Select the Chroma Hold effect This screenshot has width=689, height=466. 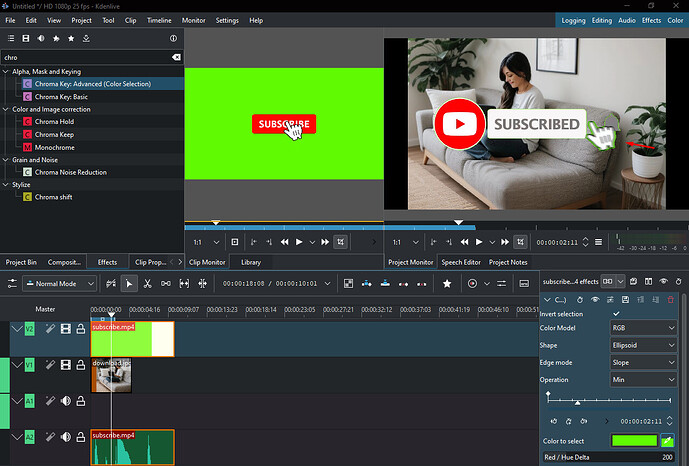[54, 122]
